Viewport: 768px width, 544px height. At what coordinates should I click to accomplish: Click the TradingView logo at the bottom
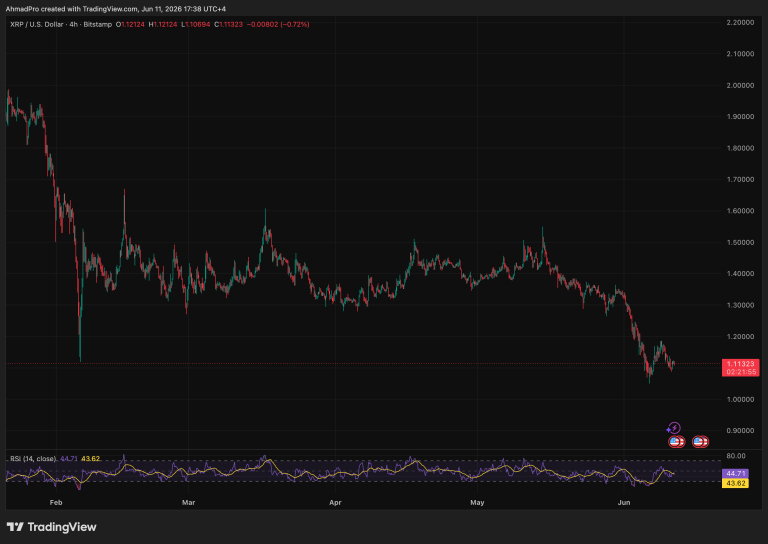tap(51, 527)
